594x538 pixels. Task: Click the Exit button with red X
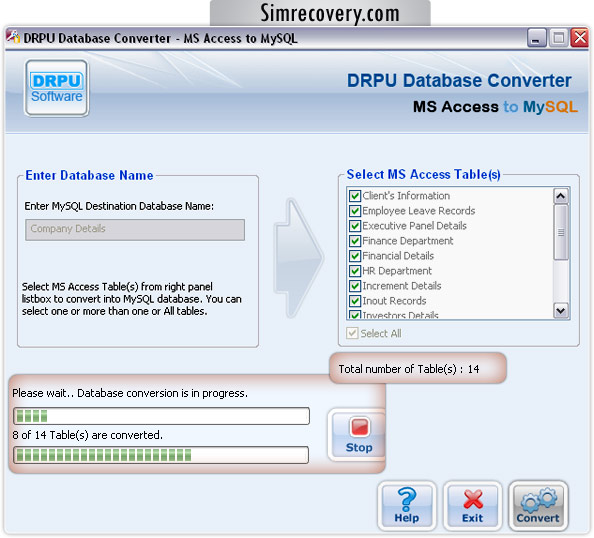point(472,506)
